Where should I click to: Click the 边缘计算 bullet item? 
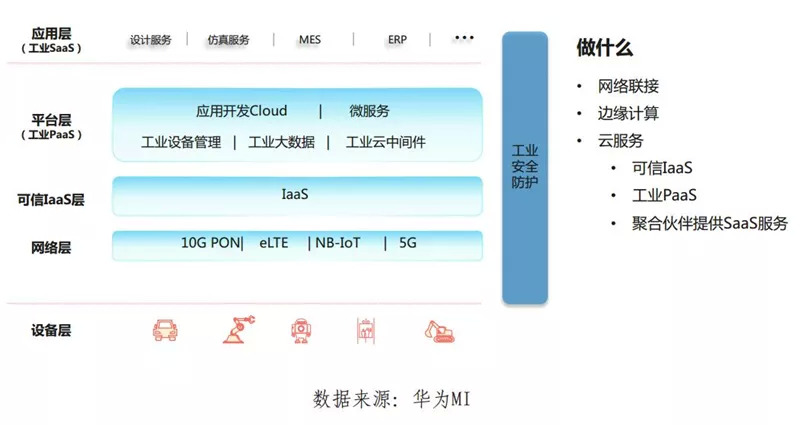click(x=628, y=113)
